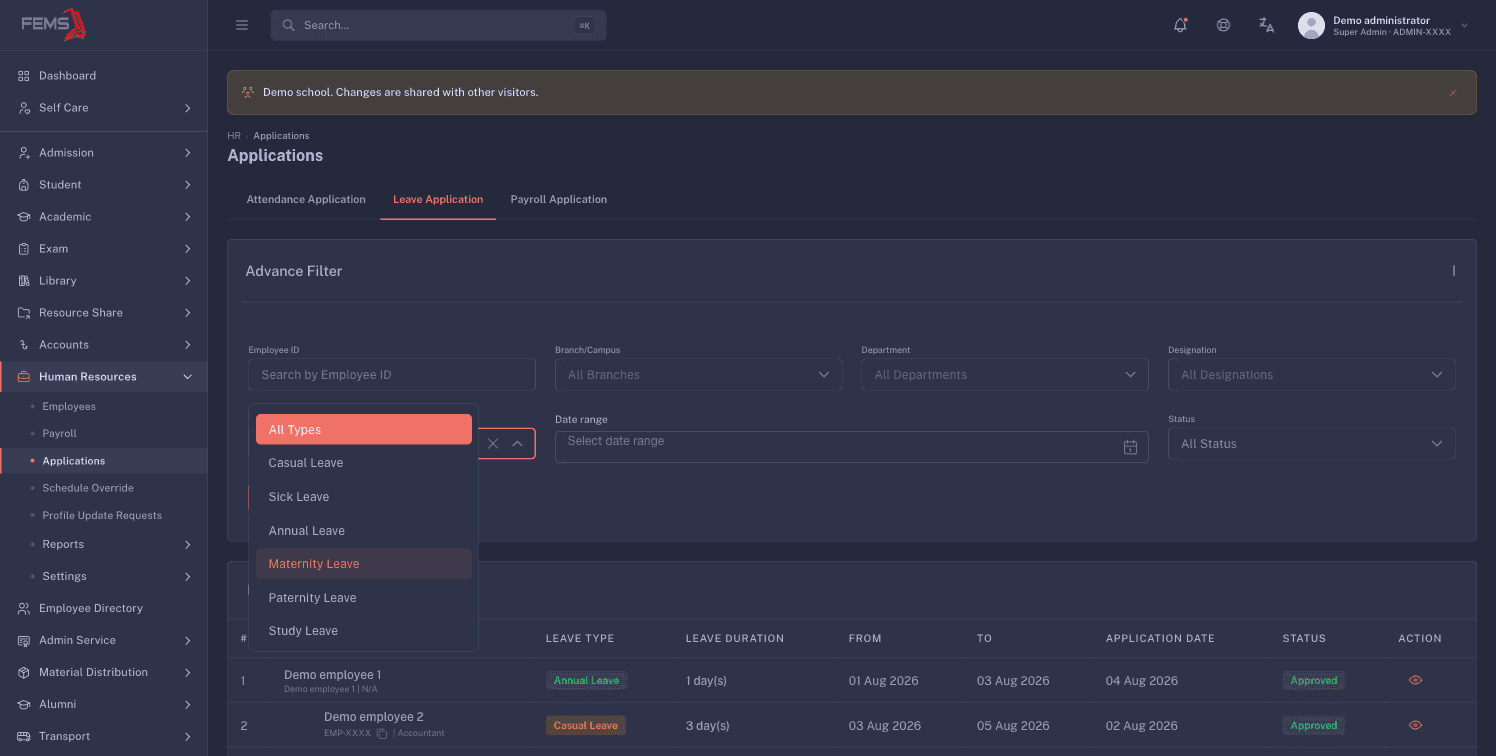This screenshot has width=1496, height=756.
Task: Switch to Payroll Application tab
Action: 558,199
